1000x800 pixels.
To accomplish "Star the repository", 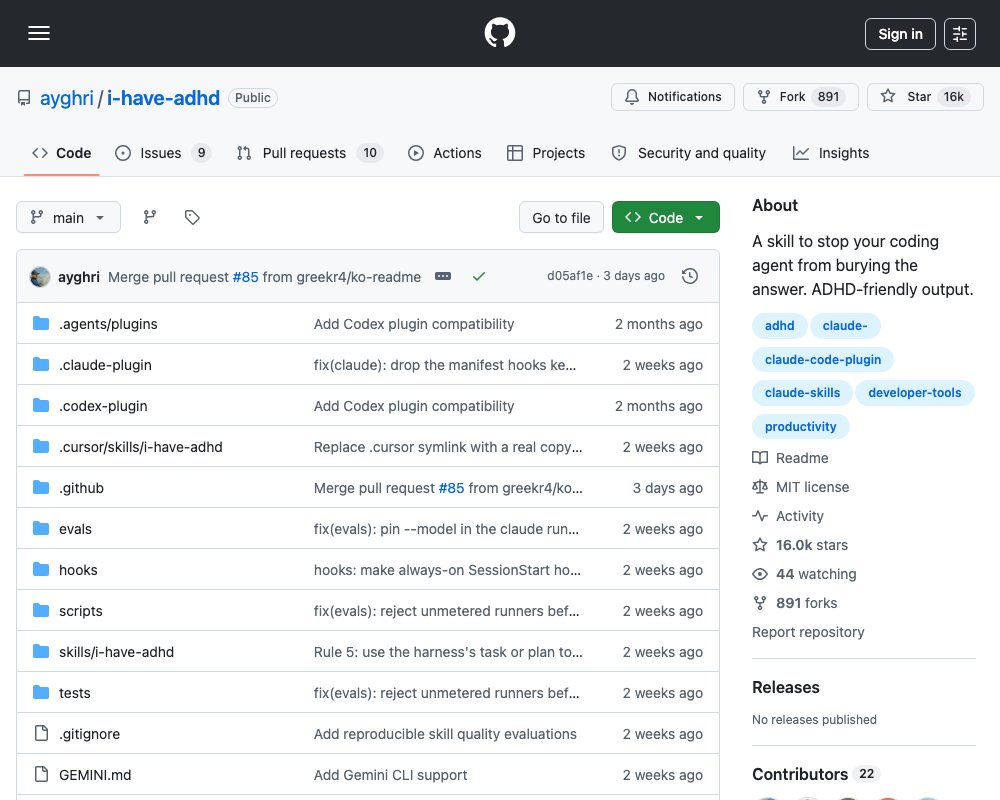I will click(x=925, y=97).
